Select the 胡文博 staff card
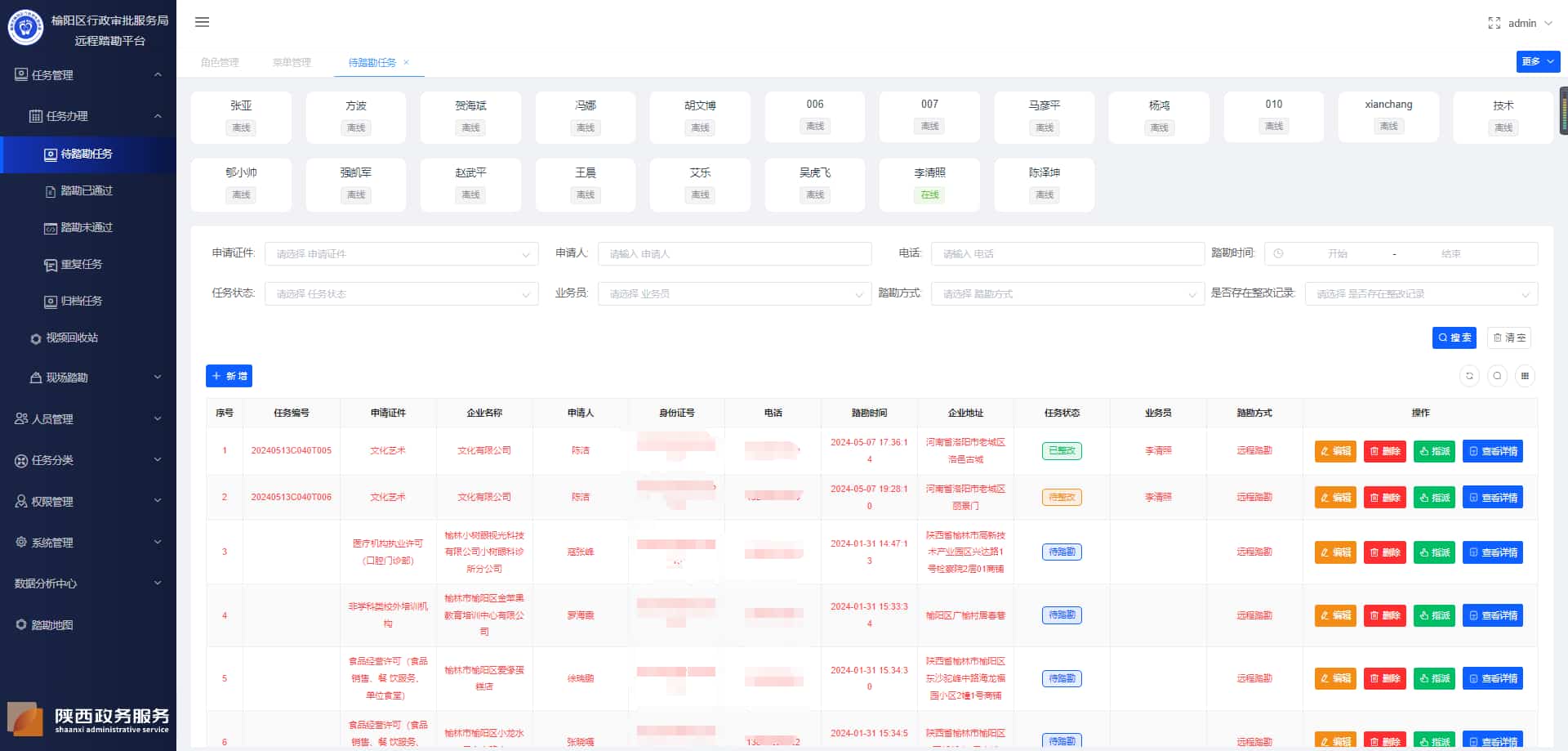The image size is (1568, 751). coord(700,117)
